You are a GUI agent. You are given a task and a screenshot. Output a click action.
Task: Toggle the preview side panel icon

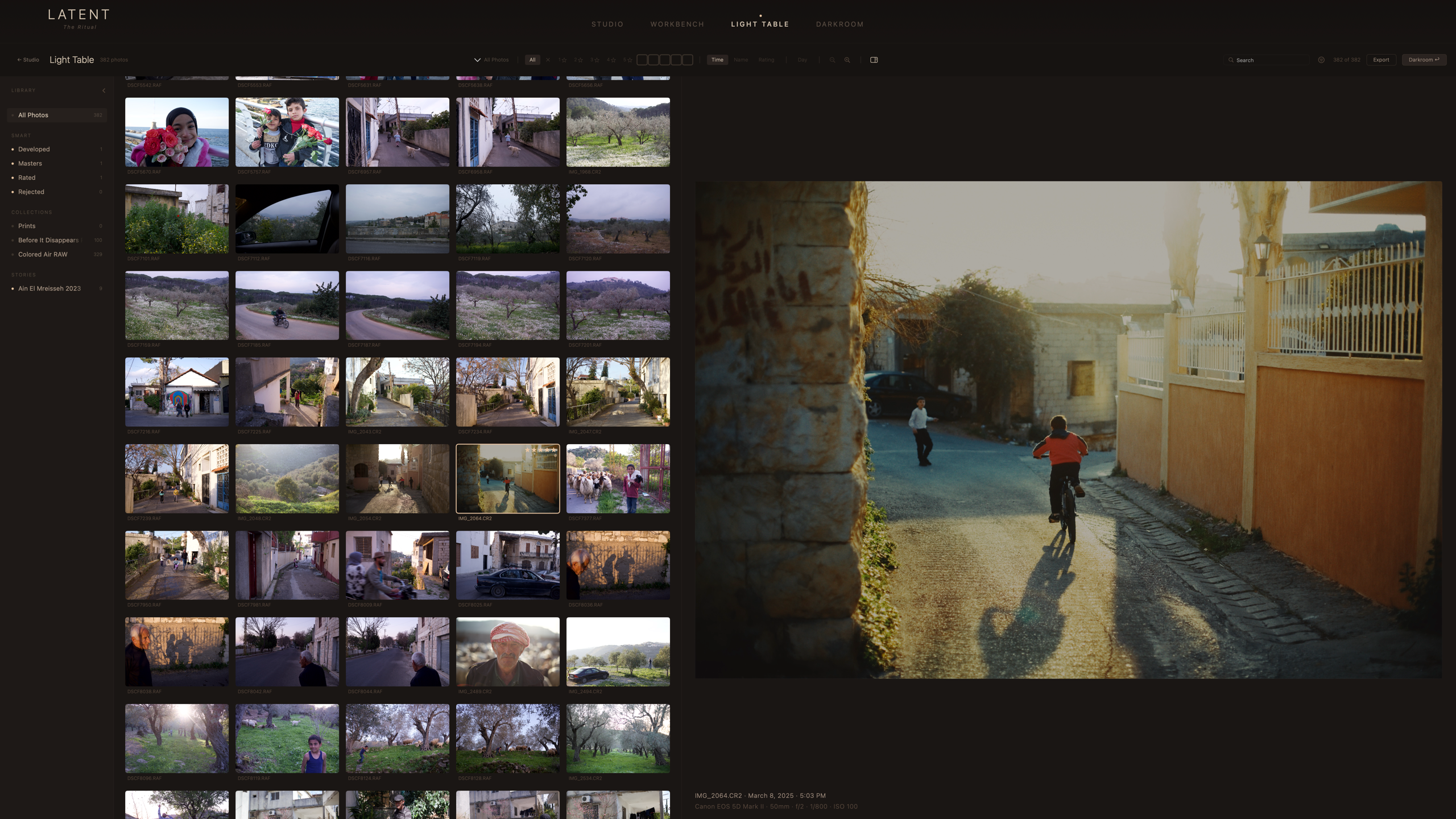(x=874, y=60)
